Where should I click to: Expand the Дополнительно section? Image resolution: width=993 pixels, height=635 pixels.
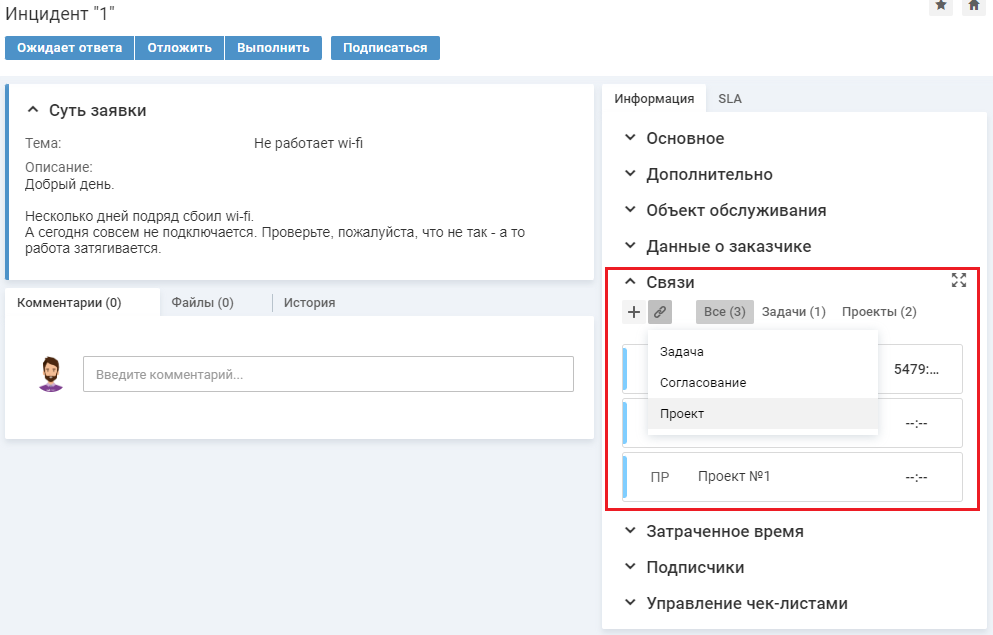point(630,174)
